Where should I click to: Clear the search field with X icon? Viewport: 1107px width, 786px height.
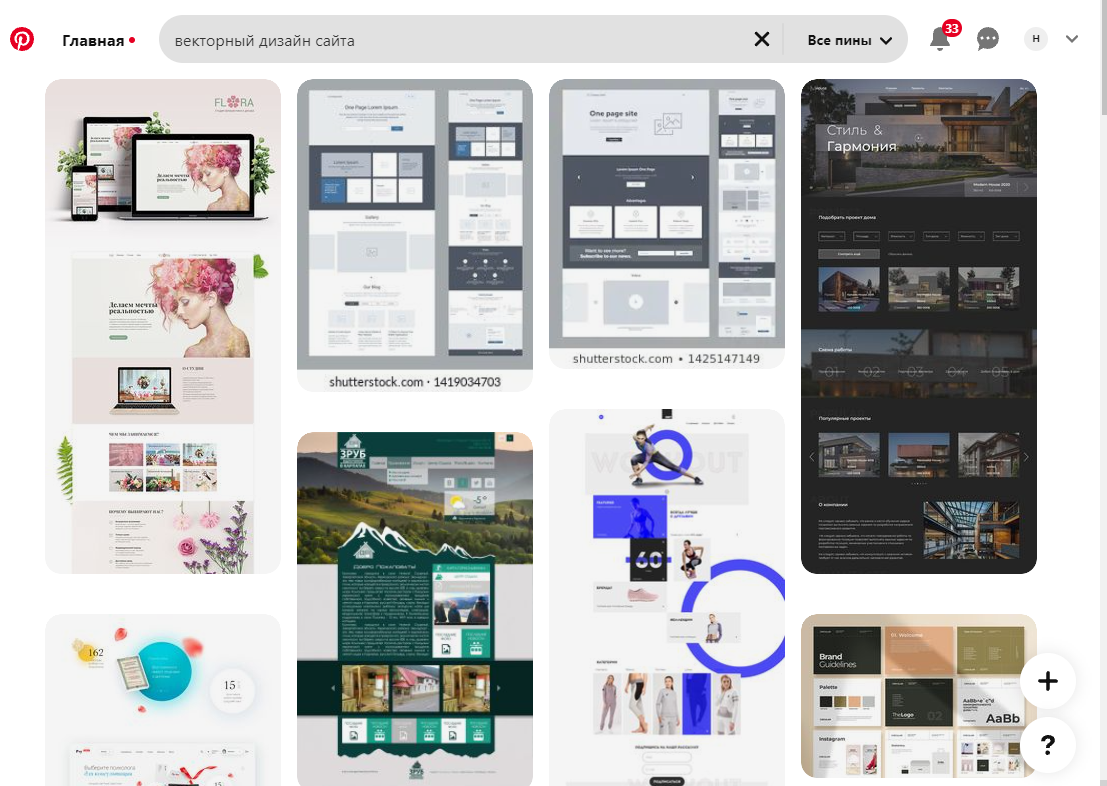pos(762,40)
